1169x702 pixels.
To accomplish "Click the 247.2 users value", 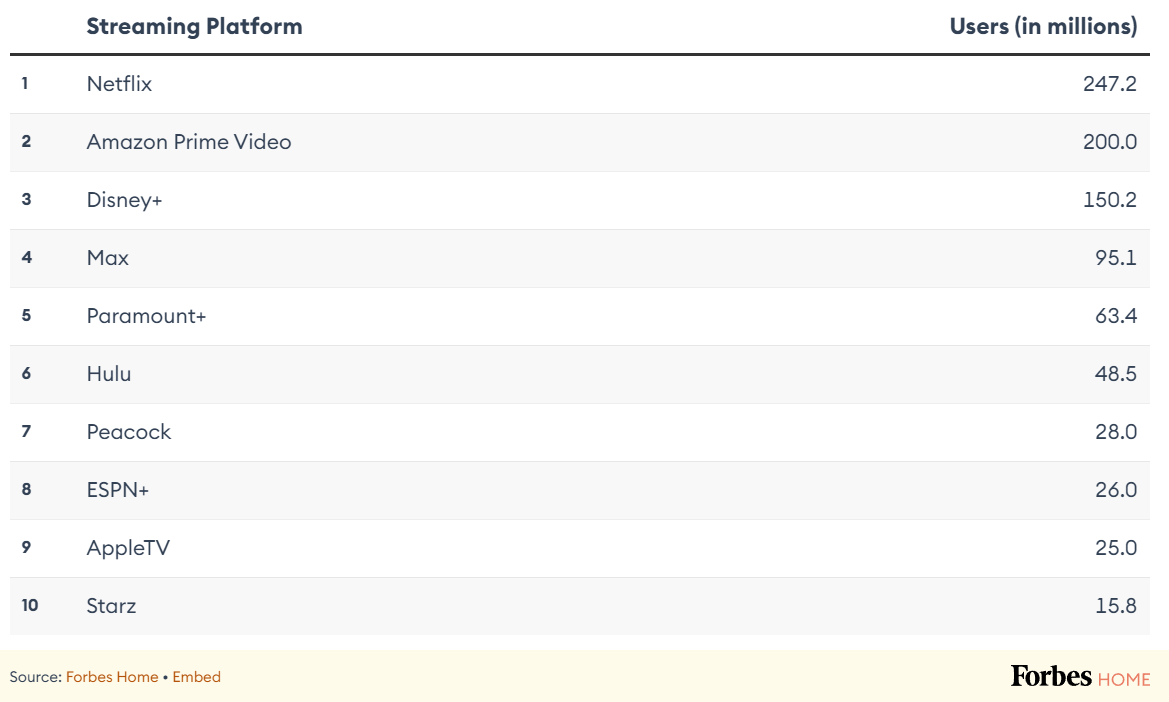I will [1110, 83].
